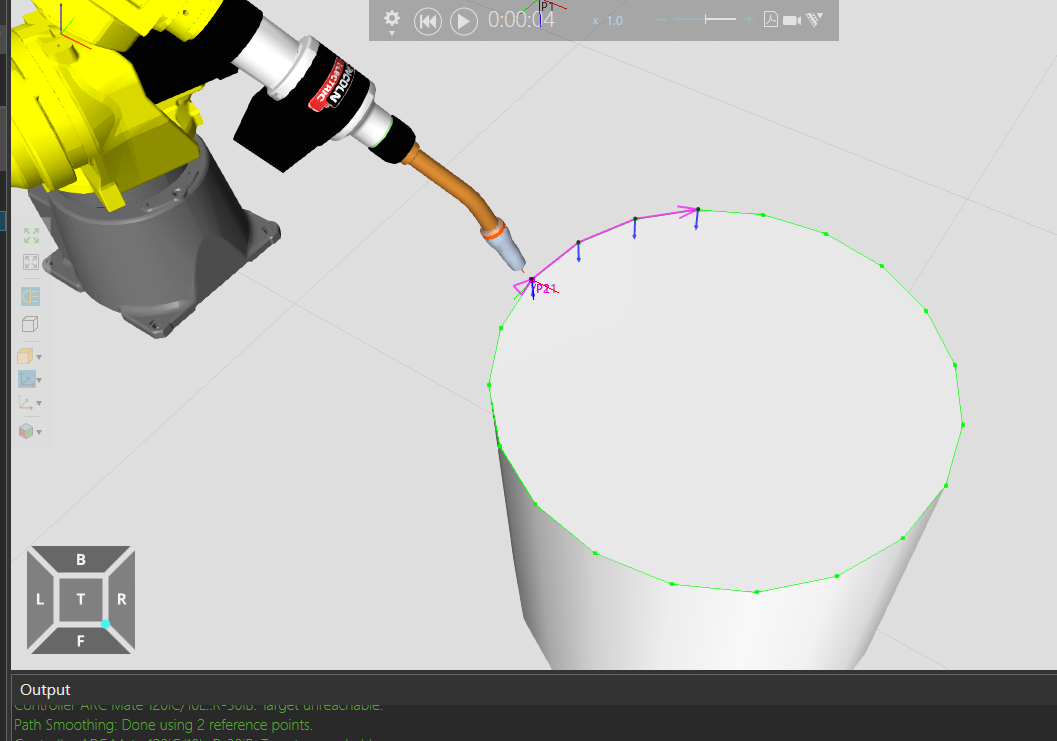Play the robot simulation

pos(463,22)
